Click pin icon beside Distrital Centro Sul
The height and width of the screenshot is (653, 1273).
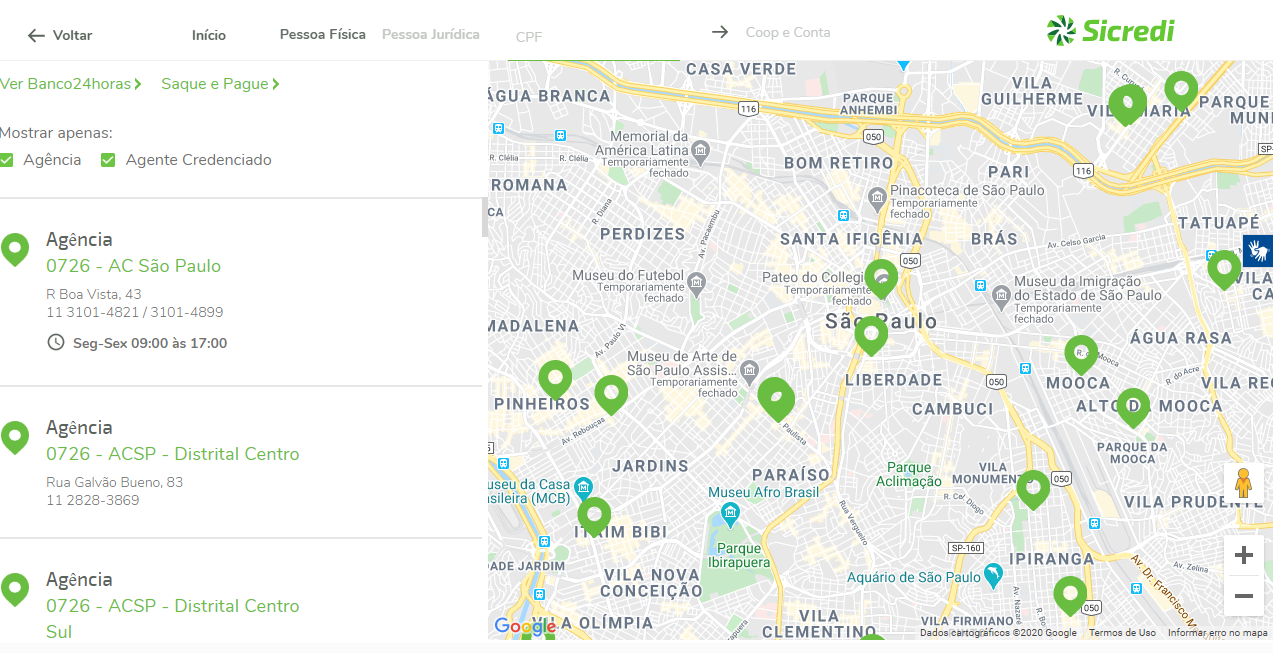pos(15,589)
